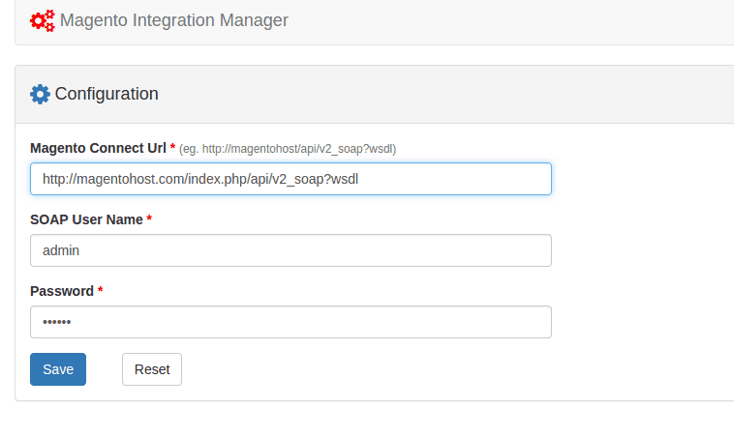Click the required asterisk after SOAP User Name
Image resolution: width=734 pixels, height=437 pixels.
(149, 219)
